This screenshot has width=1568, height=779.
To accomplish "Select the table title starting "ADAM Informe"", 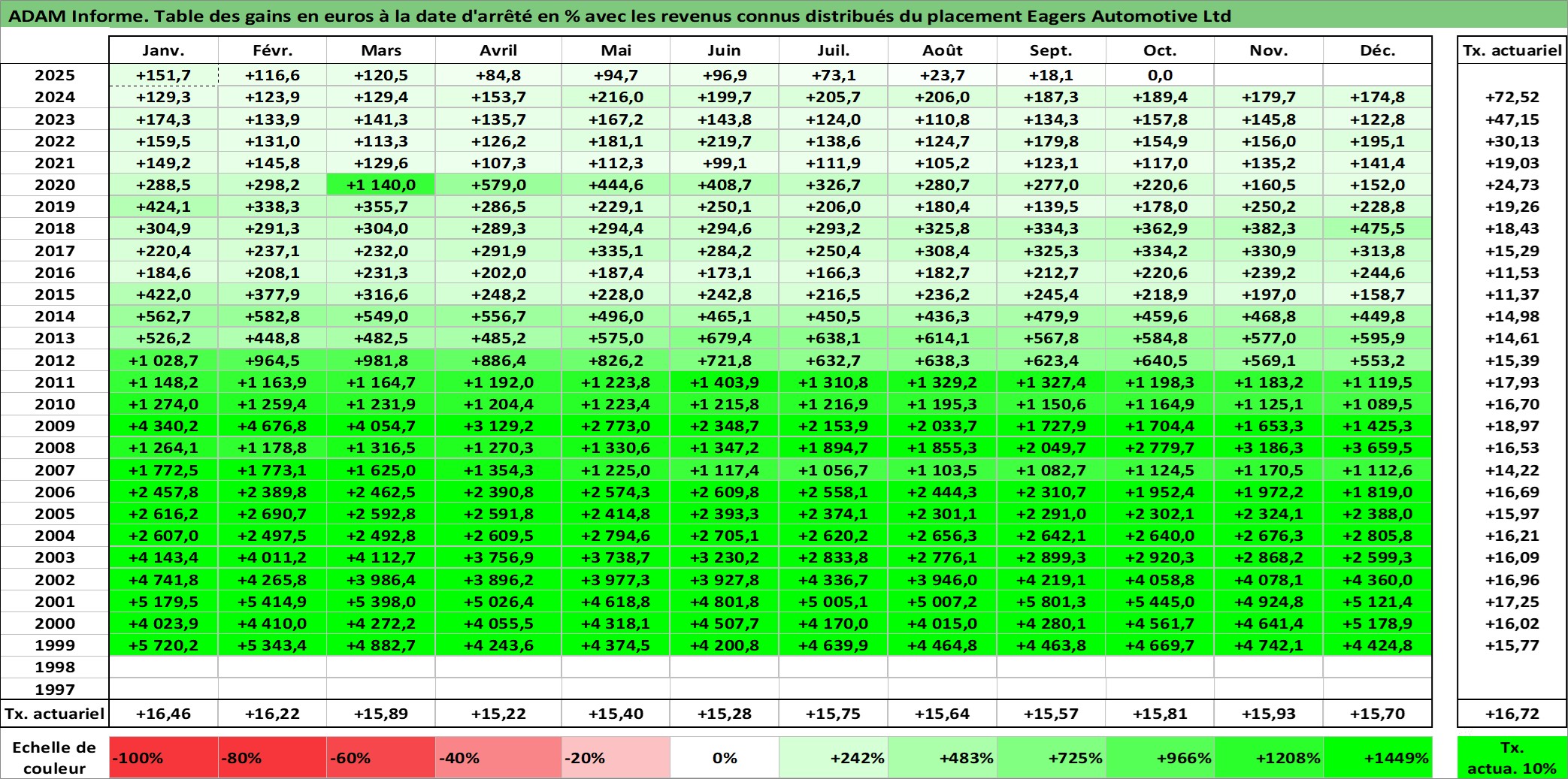I will coord(619,16).
